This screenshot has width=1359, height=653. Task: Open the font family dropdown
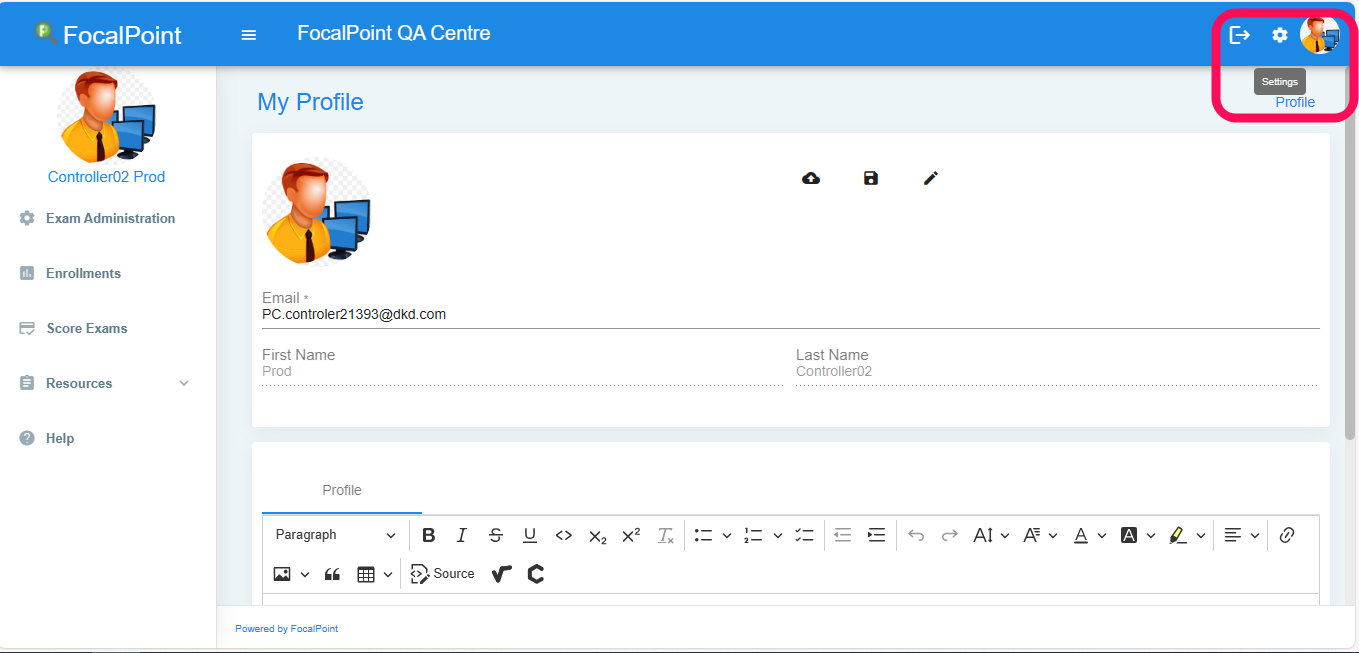(x=1040, y=535)
